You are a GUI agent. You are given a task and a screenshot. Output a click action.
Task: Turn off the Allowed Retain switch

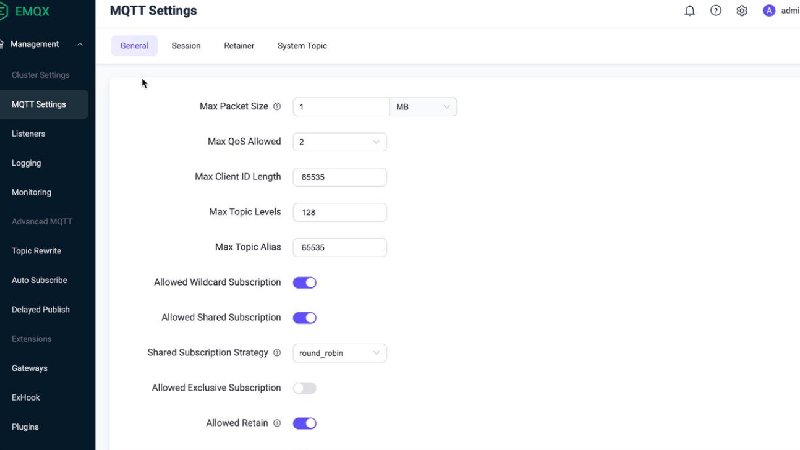pyautogui.click(x=305, y=423)
